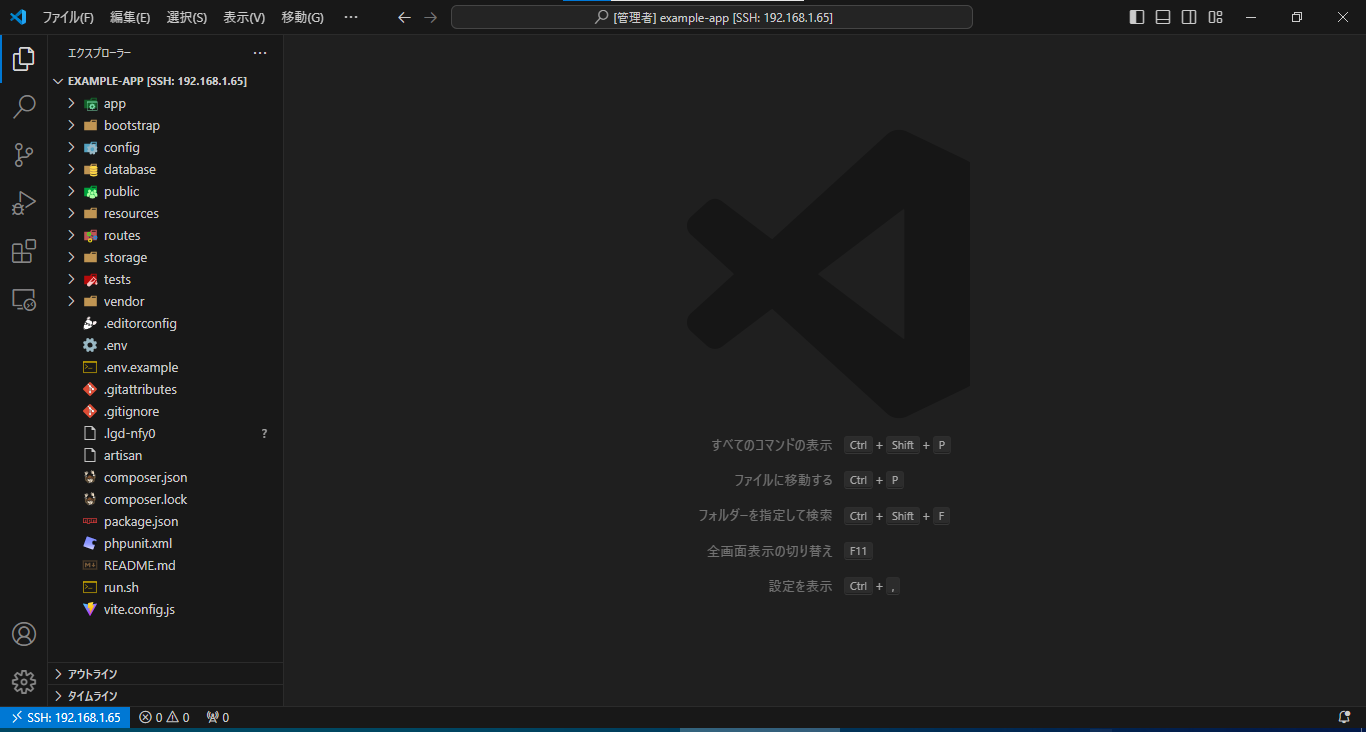The width and height of the screenshot is (1366, 732).
Task: Toggle primary side bar layout icon
Action: click(x=1137, y=17)
